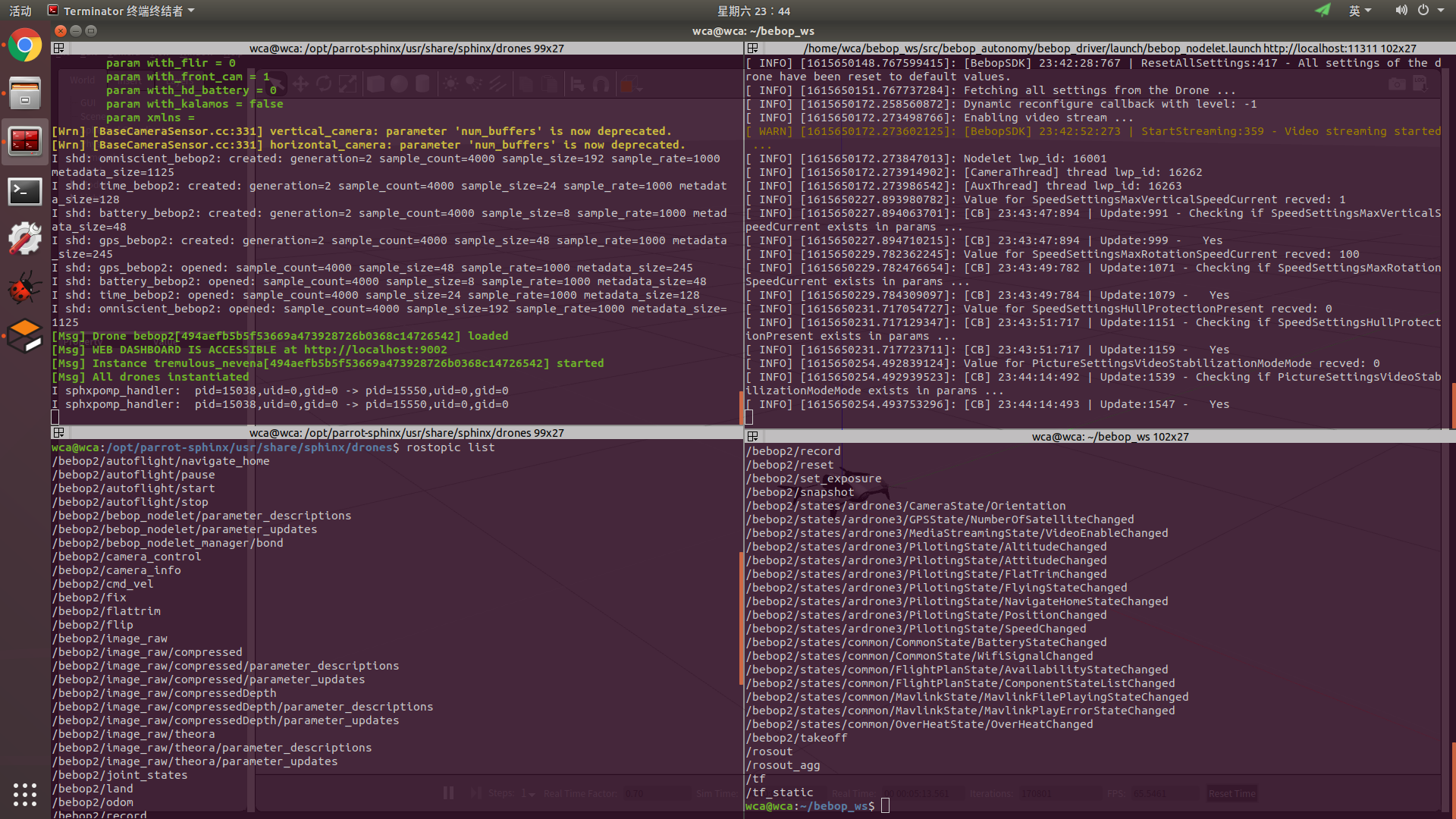1456x819 pixels.
Task: Click the '/bebop2/odom' topic line
Action: 93,802
